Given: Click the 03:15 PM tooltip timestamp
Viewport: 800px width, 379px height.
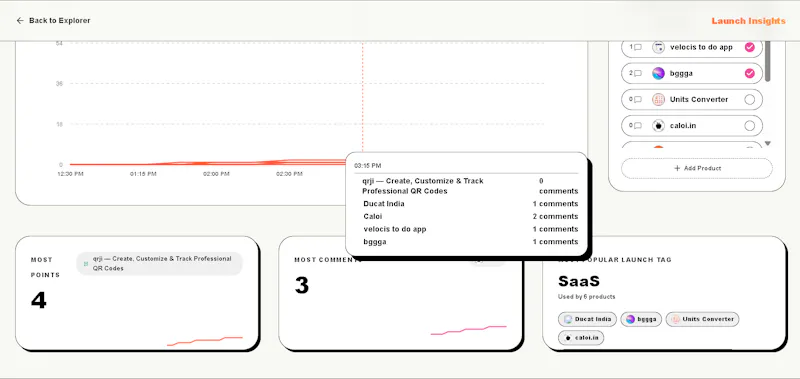Looking at the screenshot, I should click(367, 166).
